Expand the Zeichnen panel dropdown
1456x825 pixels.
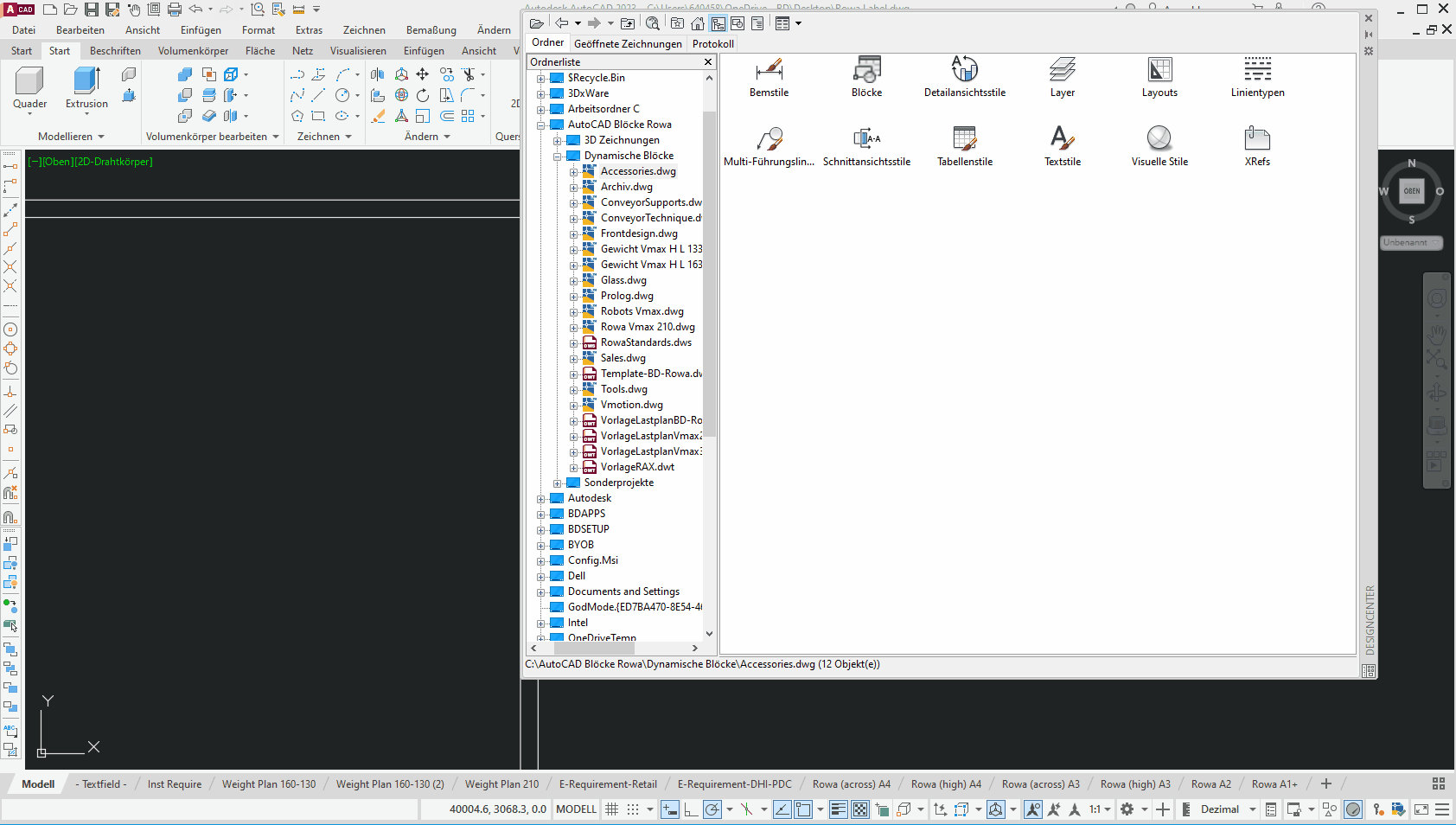click(x=348, y=137)
